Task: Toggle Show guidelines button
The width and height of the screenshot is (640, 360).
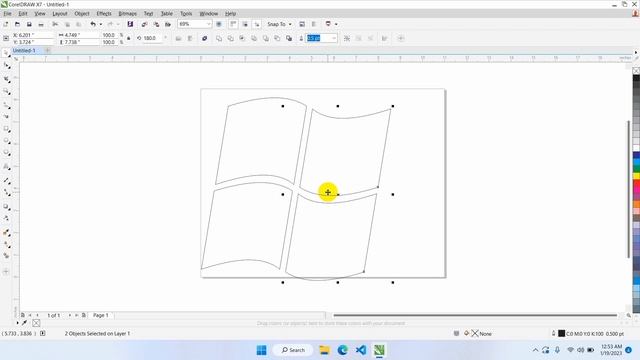Action: point(257,24)
